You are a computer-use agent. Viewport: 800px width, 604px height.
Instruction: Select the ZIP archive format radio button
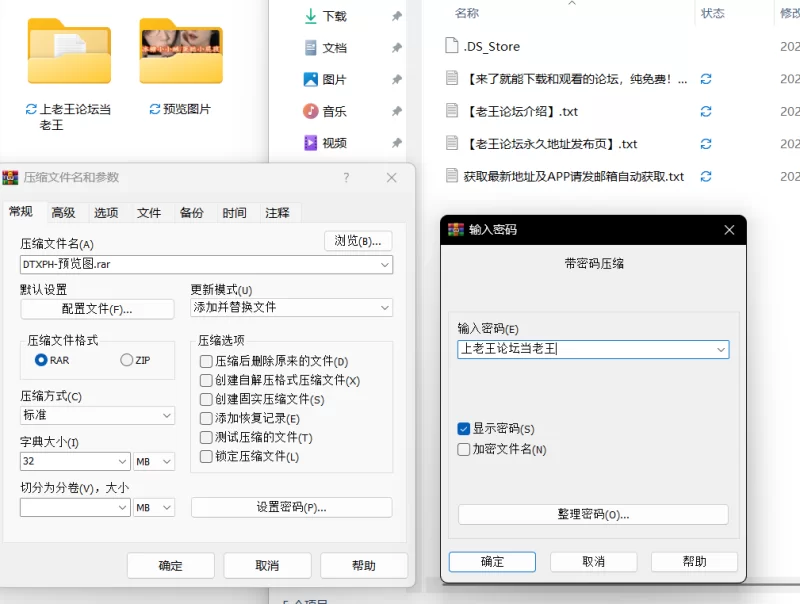[x=127, y=360]
